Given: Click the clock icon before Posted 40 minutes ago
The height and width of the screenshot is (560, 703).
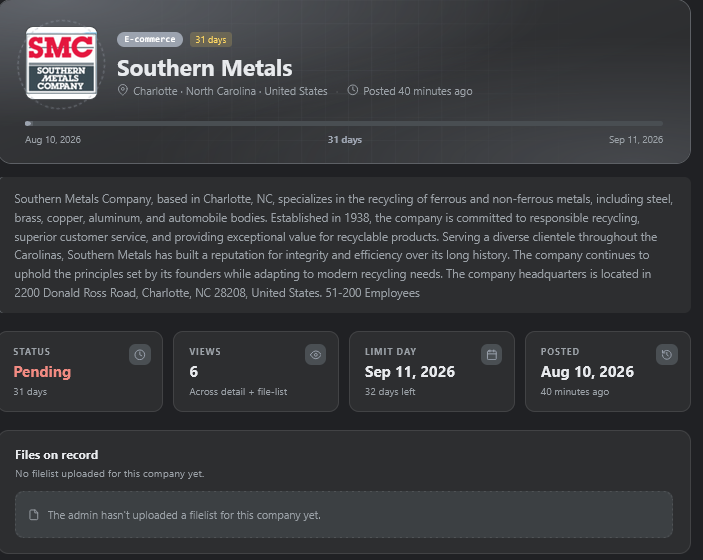Looking at the screenshot, I should point(353,90).
